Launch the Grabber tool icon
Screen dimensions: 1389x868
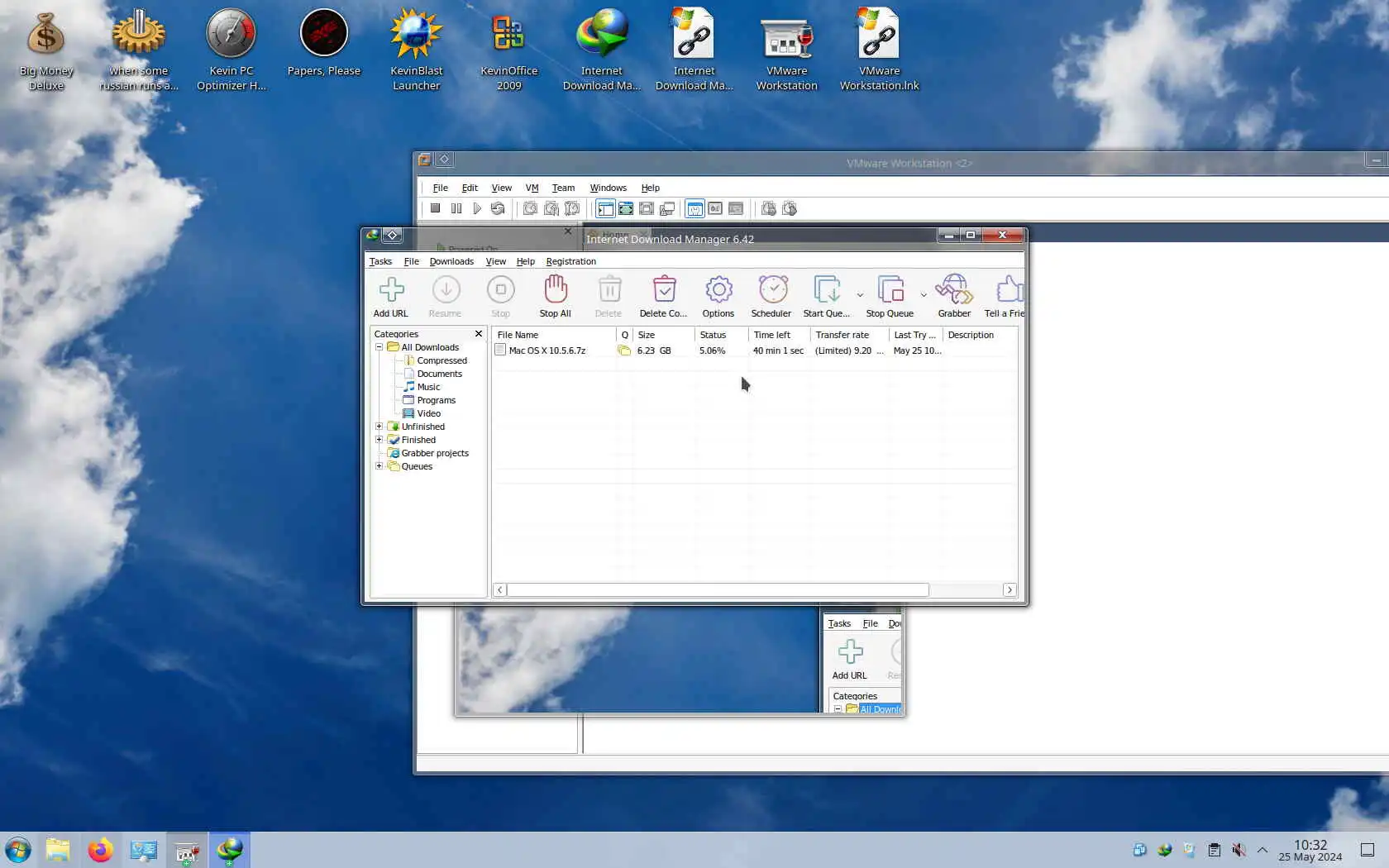[954, 290]
